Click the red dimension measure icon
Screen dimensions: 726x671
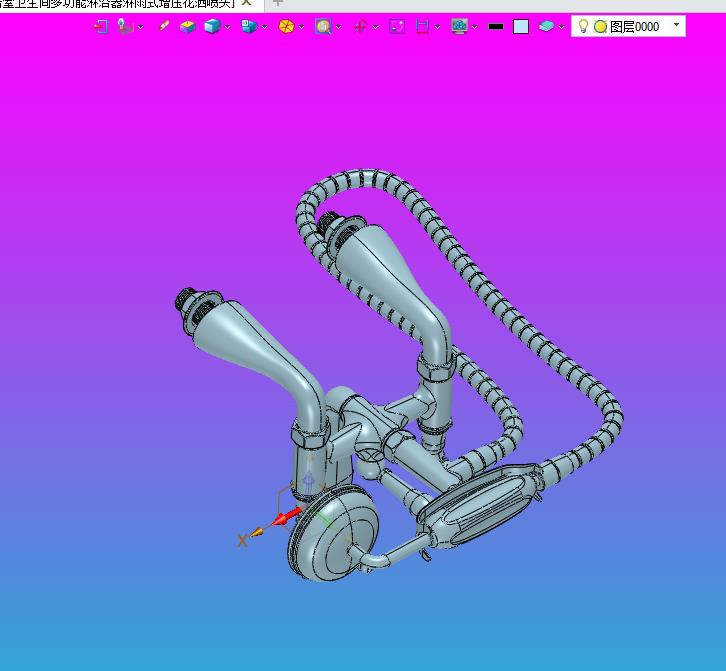(x=422, y=26)
